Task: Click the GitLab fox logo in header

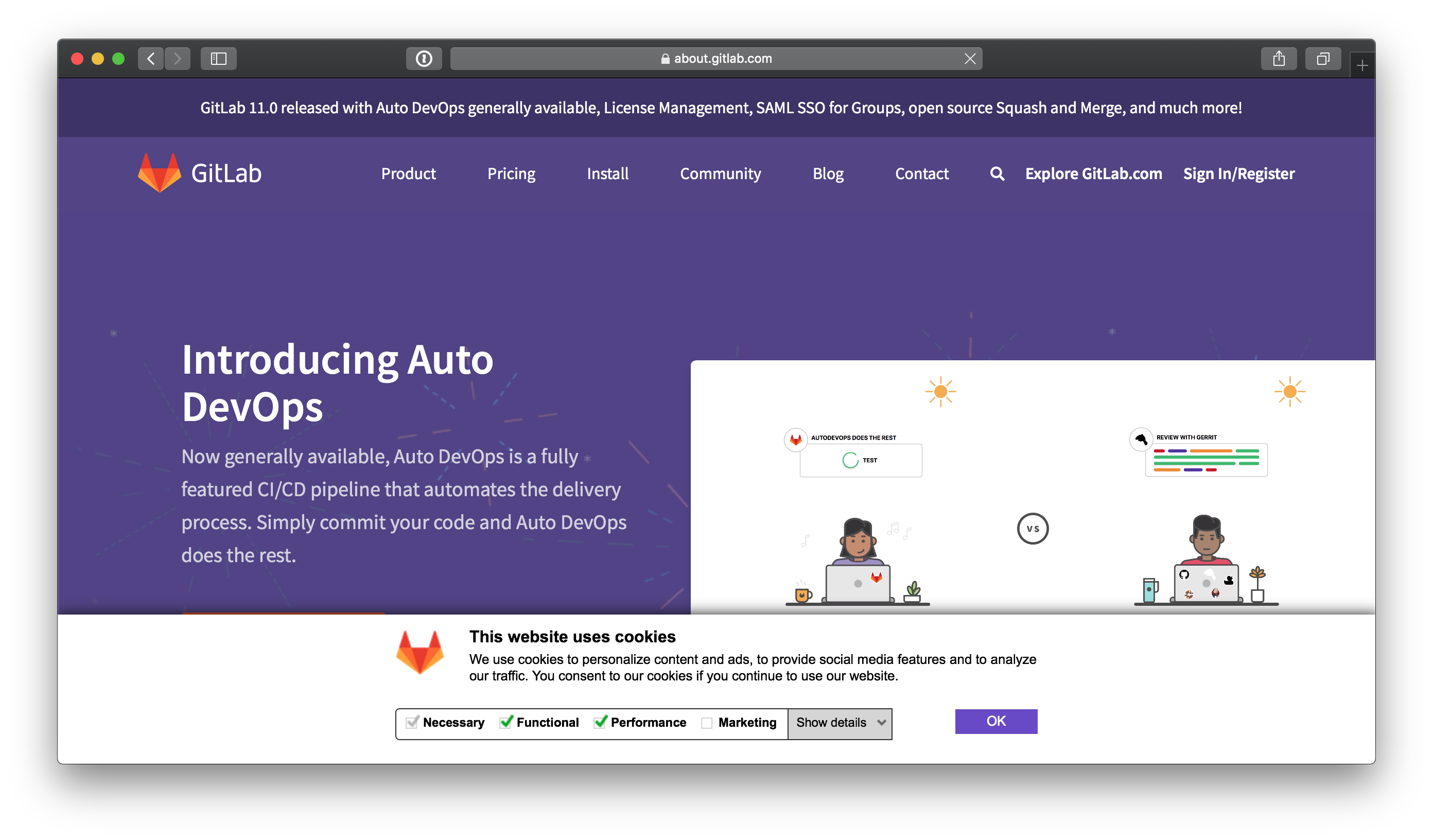Action: [159, 173]
